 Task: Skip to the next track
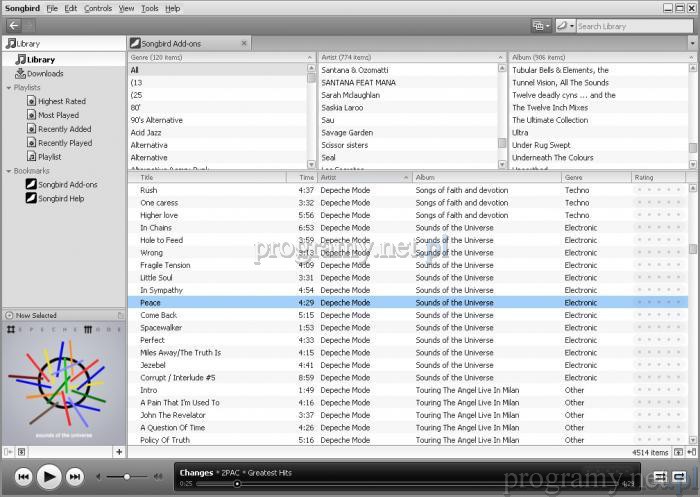75,477
